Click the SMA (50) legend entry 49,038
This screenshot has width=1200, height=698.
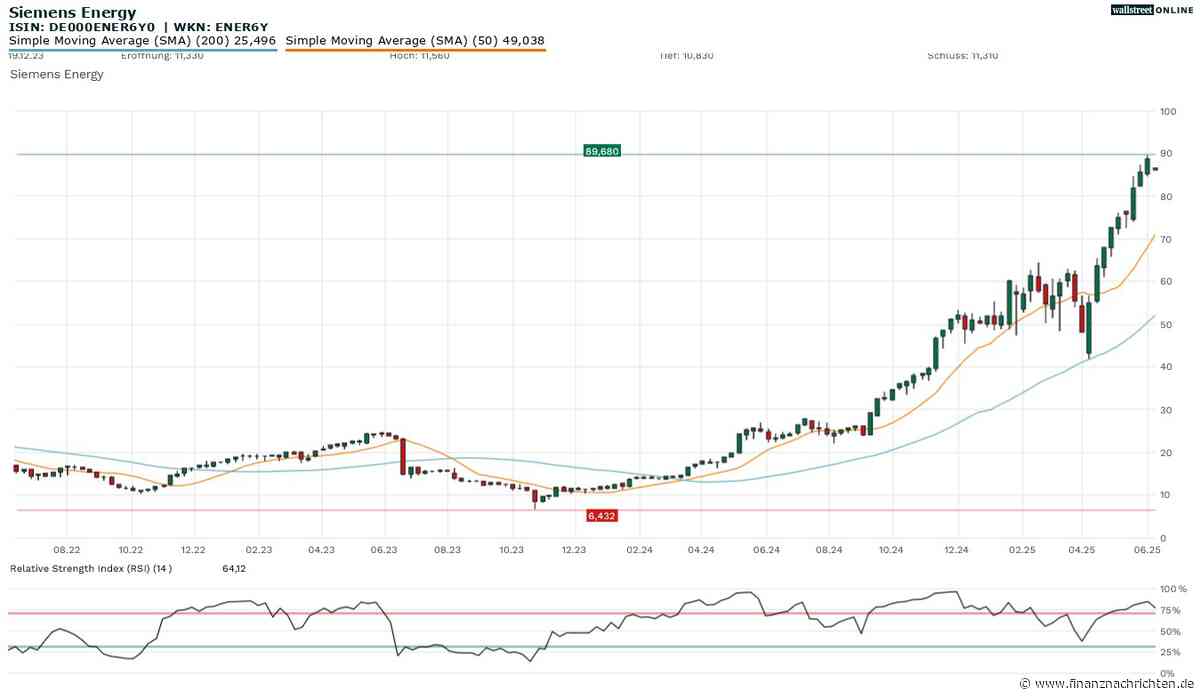[415, 41]
